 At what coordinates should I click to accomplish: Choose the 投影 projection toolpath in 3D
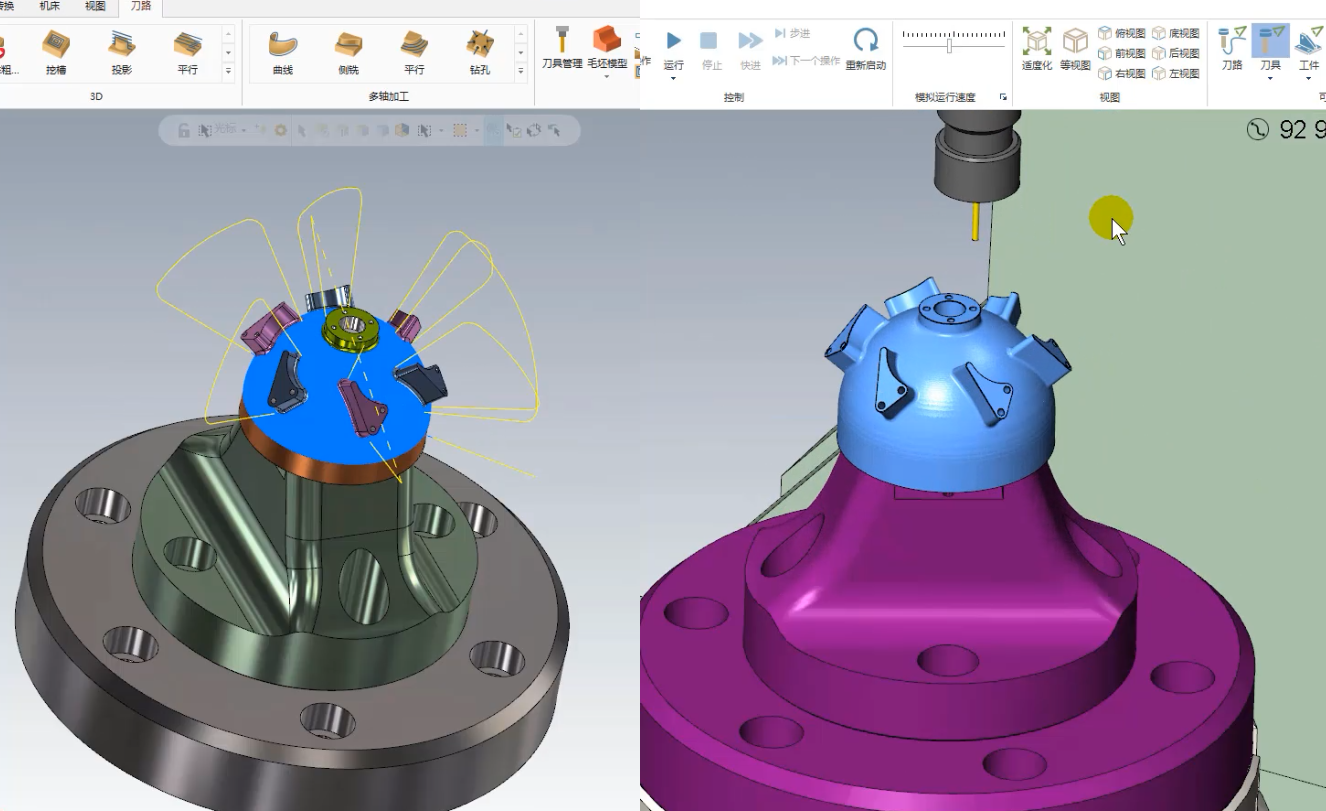[122, 52]
